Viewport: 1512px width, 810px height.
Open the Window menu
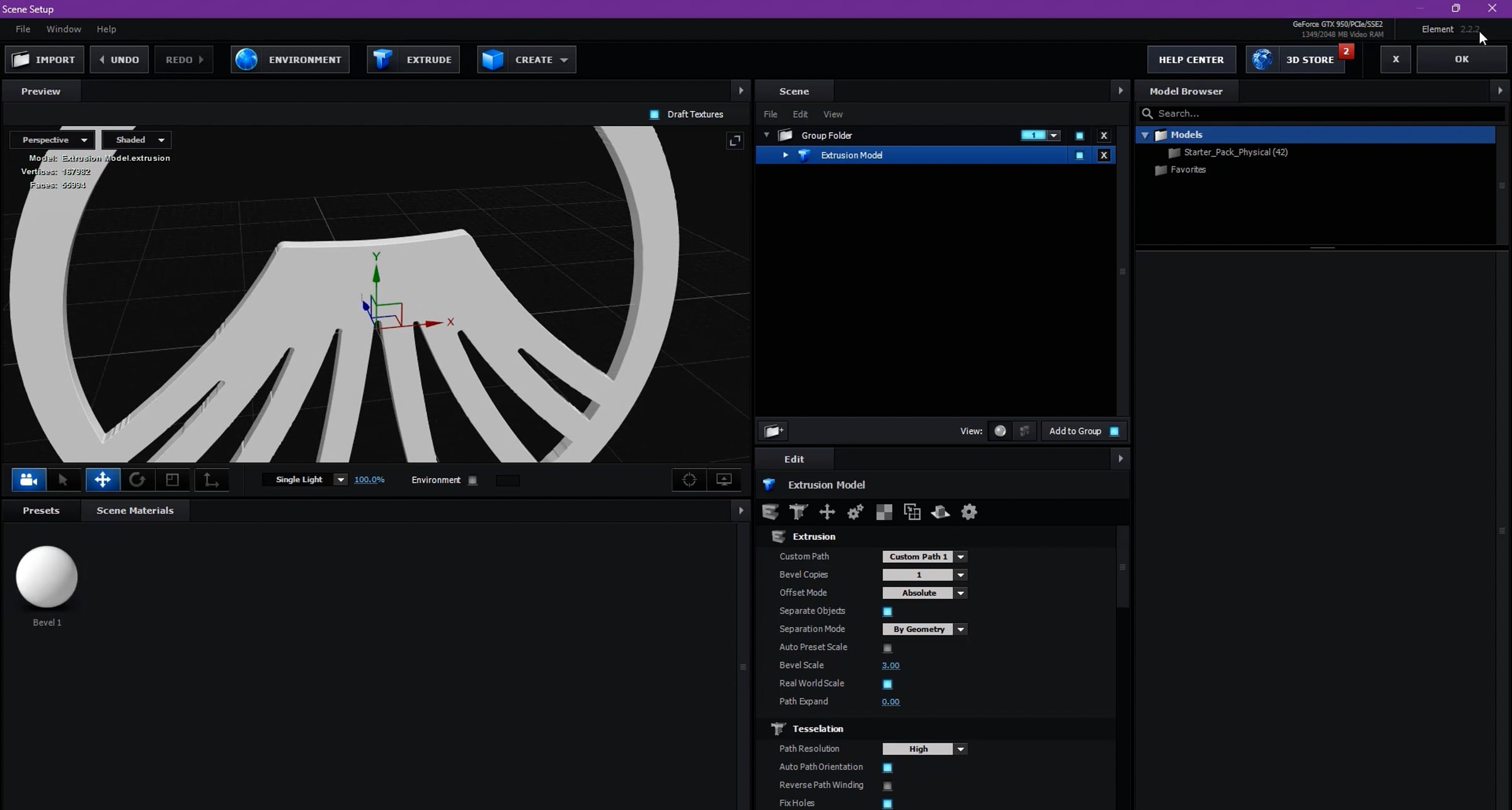coord(64,29)
